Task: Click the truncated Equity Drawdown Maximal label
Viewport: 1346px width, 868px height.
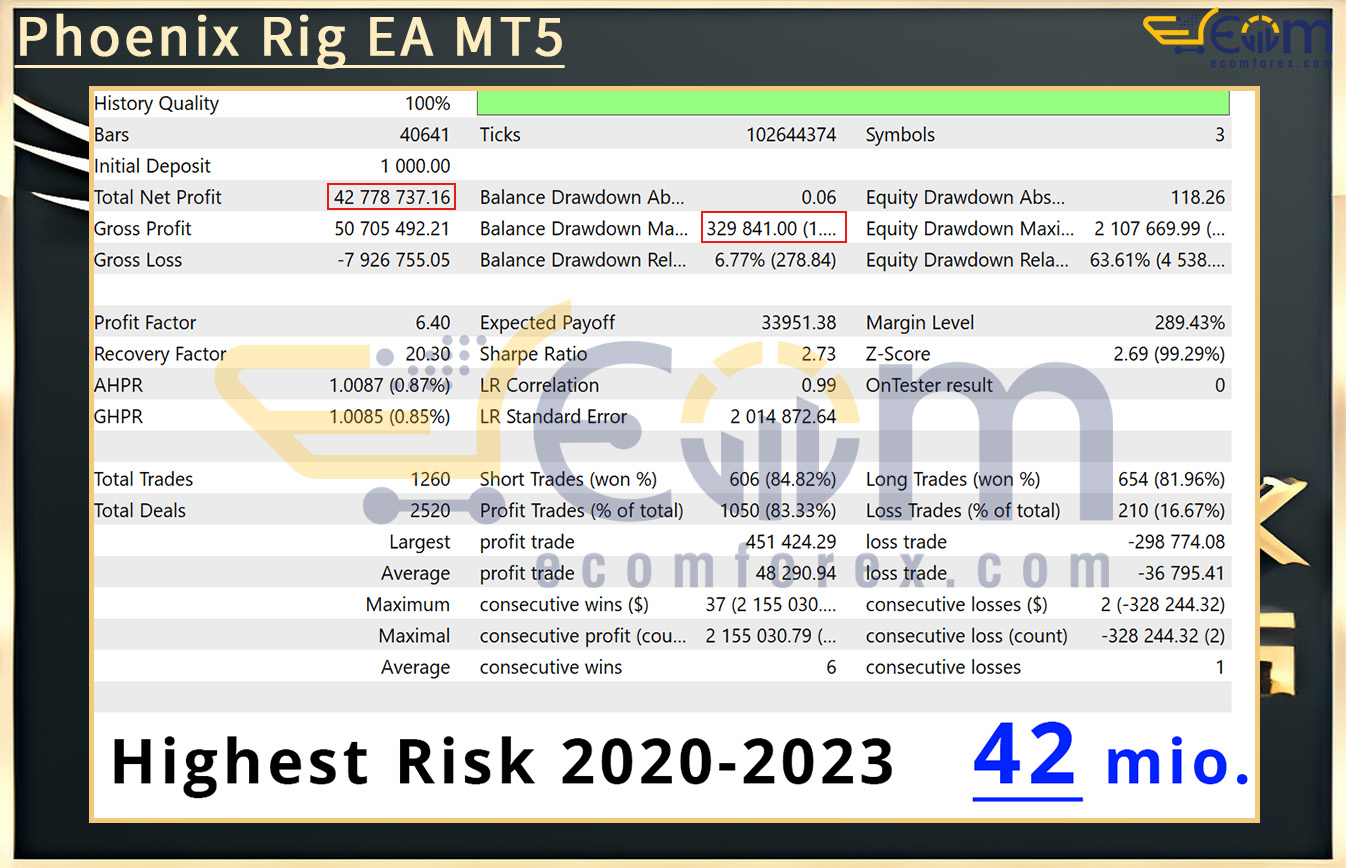Action: tap(966, 228)
